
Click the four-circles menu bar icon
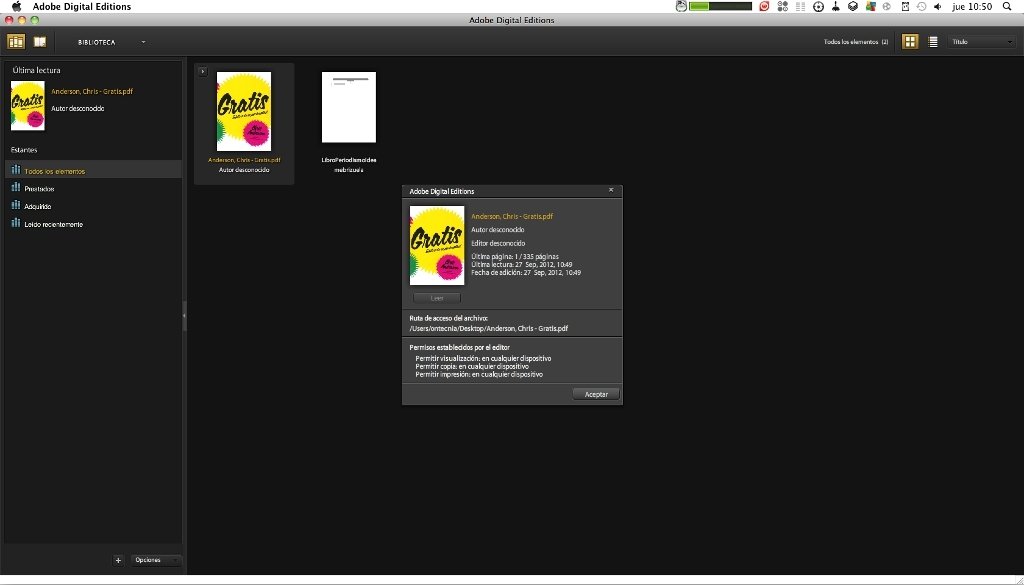782,7
